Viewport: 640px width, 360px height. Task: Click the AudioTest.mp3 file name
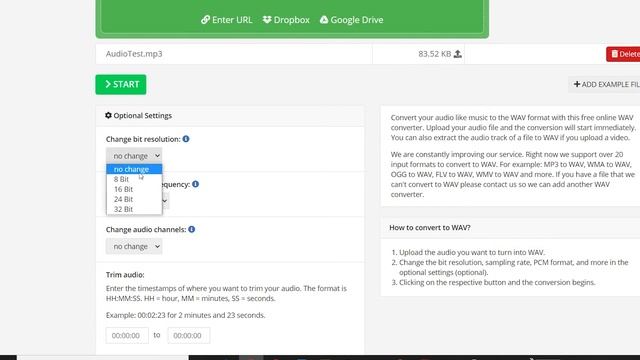coord(134,54)
